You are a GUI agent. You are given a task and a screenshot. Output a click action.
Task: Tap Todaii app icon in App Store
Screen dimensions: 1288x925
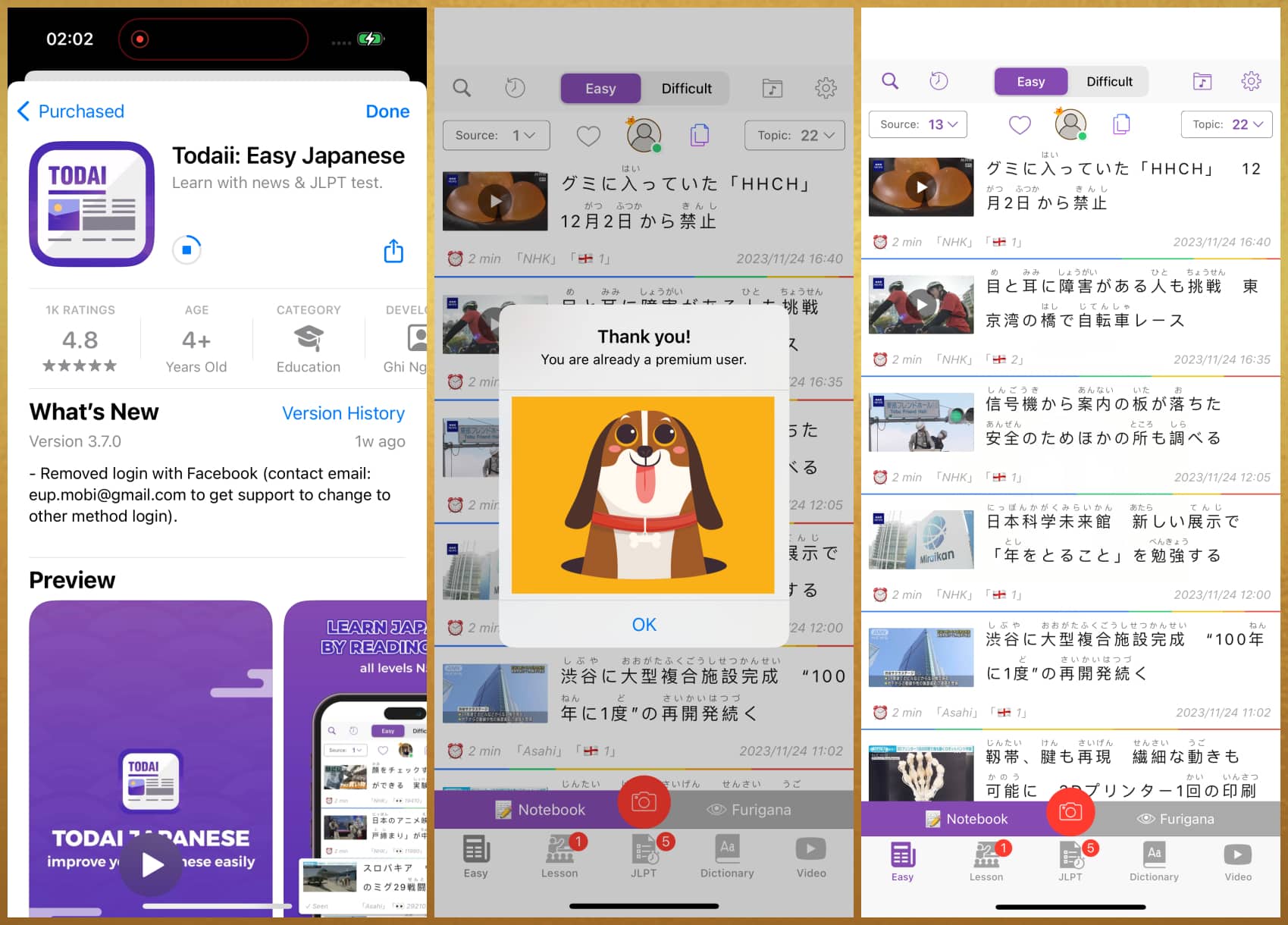[92, 203]
